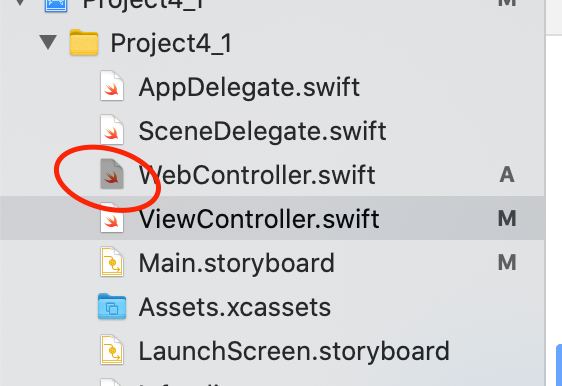Viewport: 562px width, 386px height.
Task: Click the grayed WebController.swift file icon
Action: (x=112, y=174)
